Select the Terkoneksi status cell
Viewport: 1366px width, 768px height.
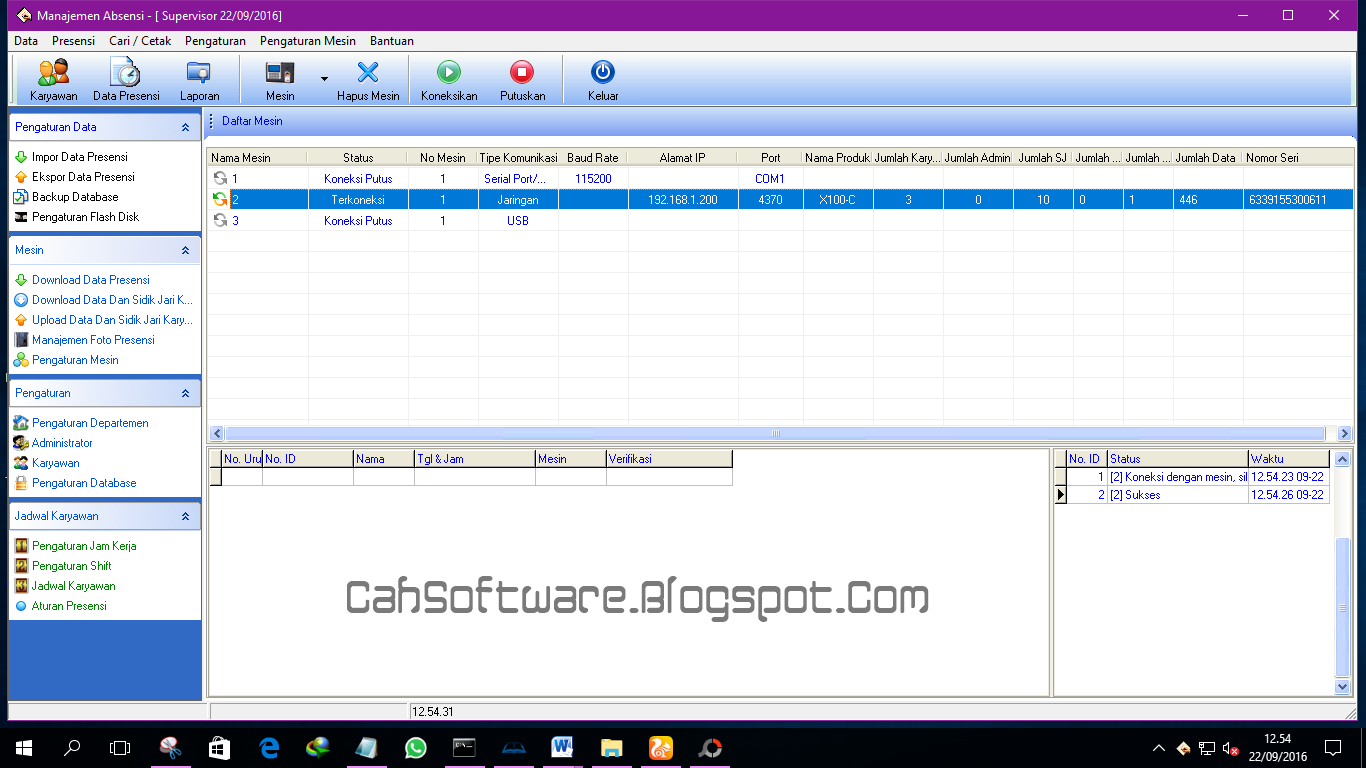(x=358, y=199)
